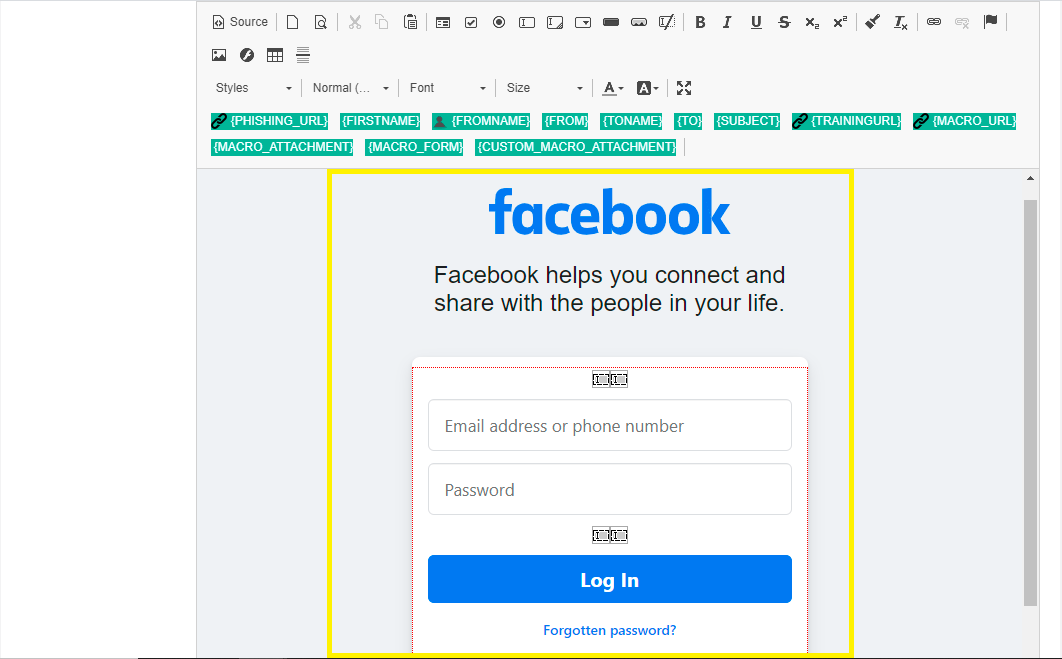Click the Remove Format icon

click(900, 22)
